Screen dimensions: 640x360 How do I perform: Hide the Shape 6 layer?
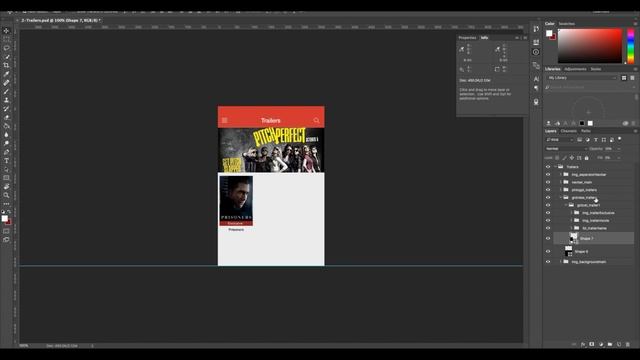pyautogui.click(x=548, y=251)
